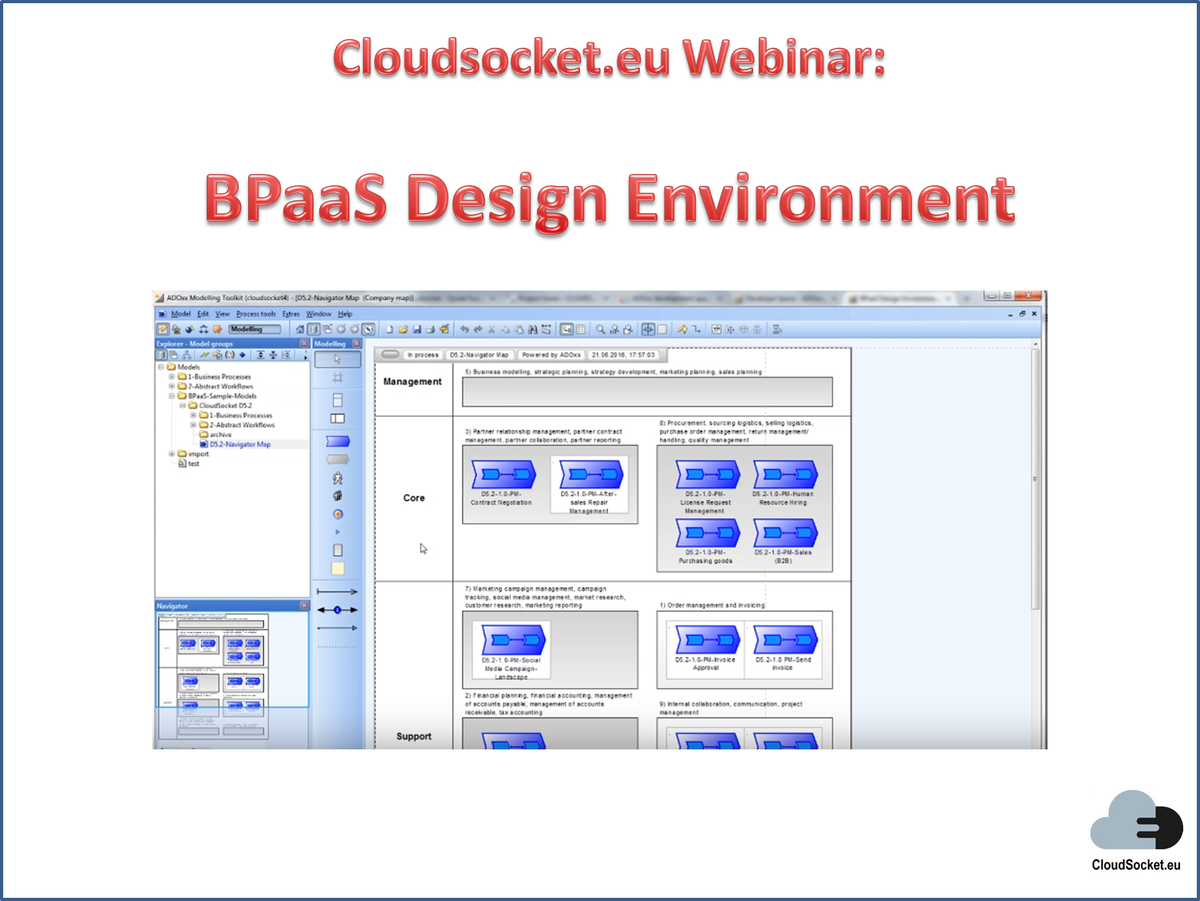
Task: Click the New model toolbar icon
Action: 390,328
